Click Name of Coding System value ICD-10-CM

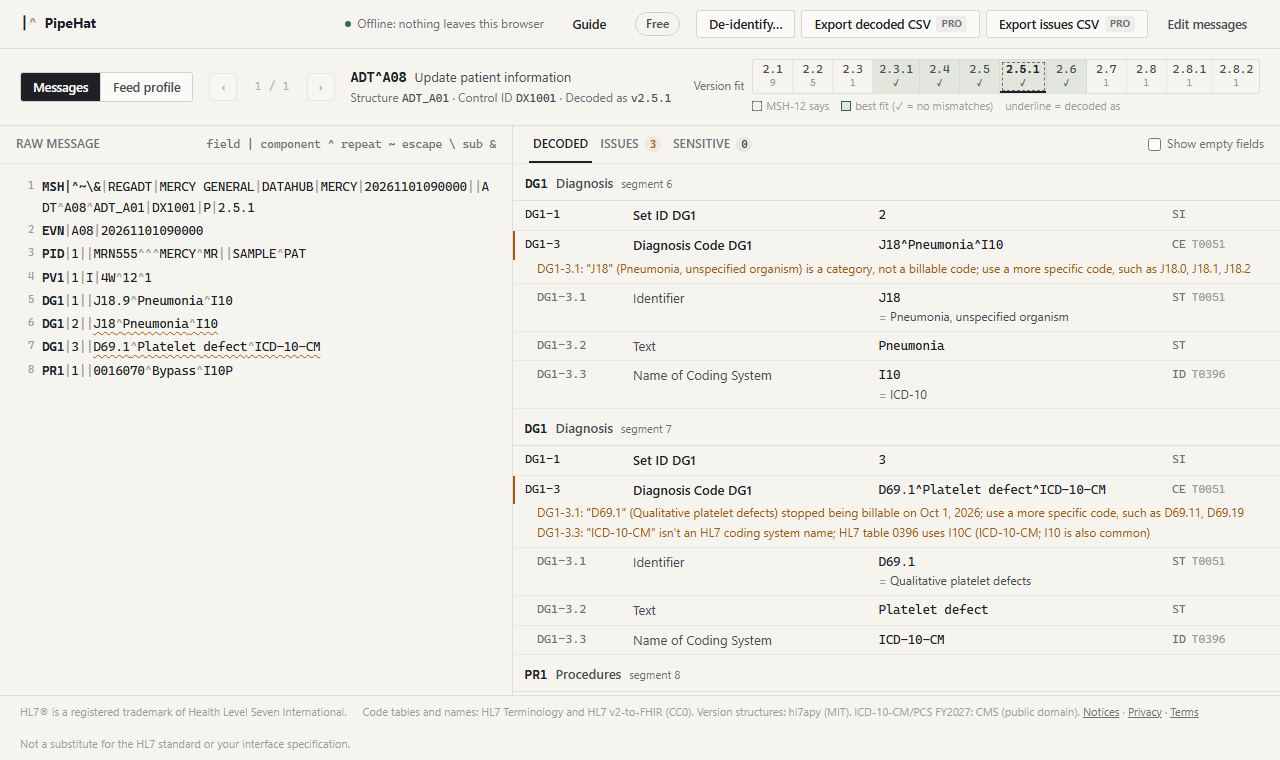(x=911, y=639)
